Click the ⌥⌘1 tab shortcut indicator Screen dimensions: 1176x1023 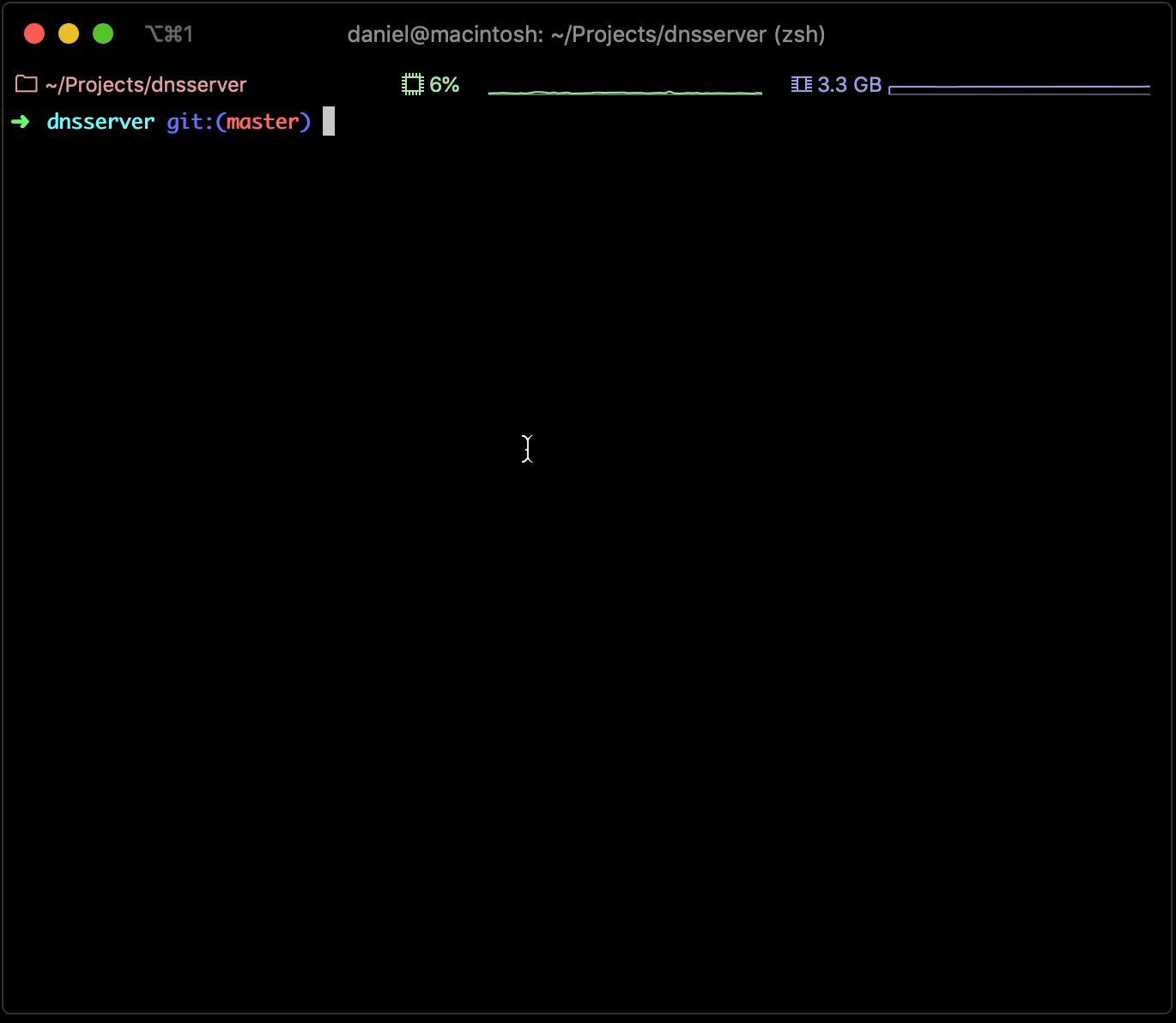[169, 34]
